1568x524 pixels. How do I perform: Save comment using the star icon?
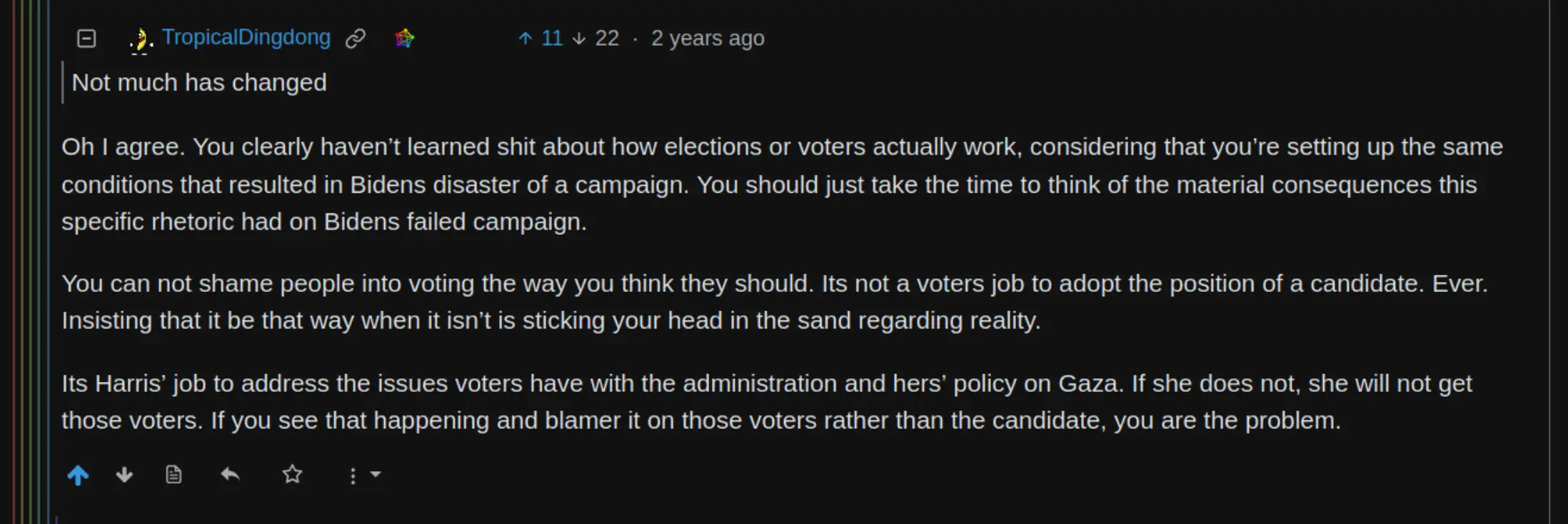(292, 475)
